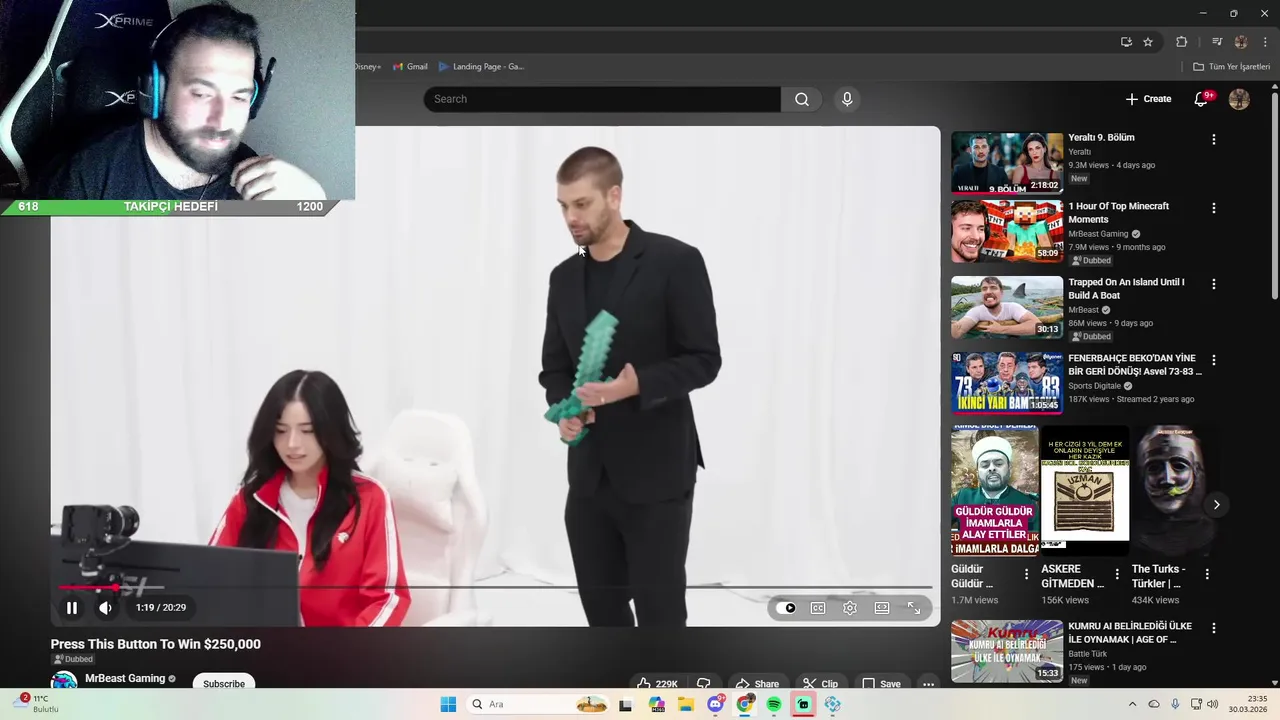1280x720 pixels.
Task: Toggle the autoplay switch in player
Action: pyautogui.click(x=786, y=608)
